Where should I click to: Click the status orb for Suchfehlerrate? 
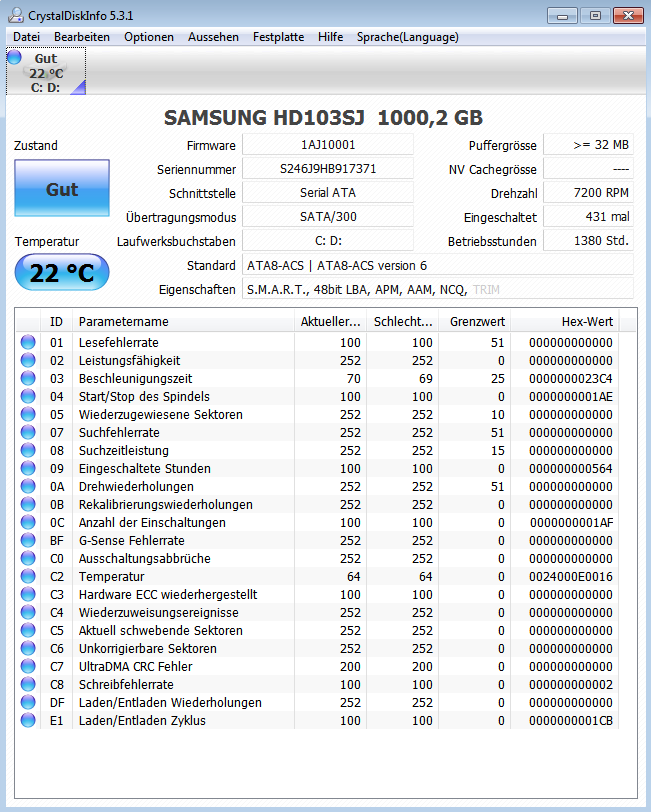(28, 432)
